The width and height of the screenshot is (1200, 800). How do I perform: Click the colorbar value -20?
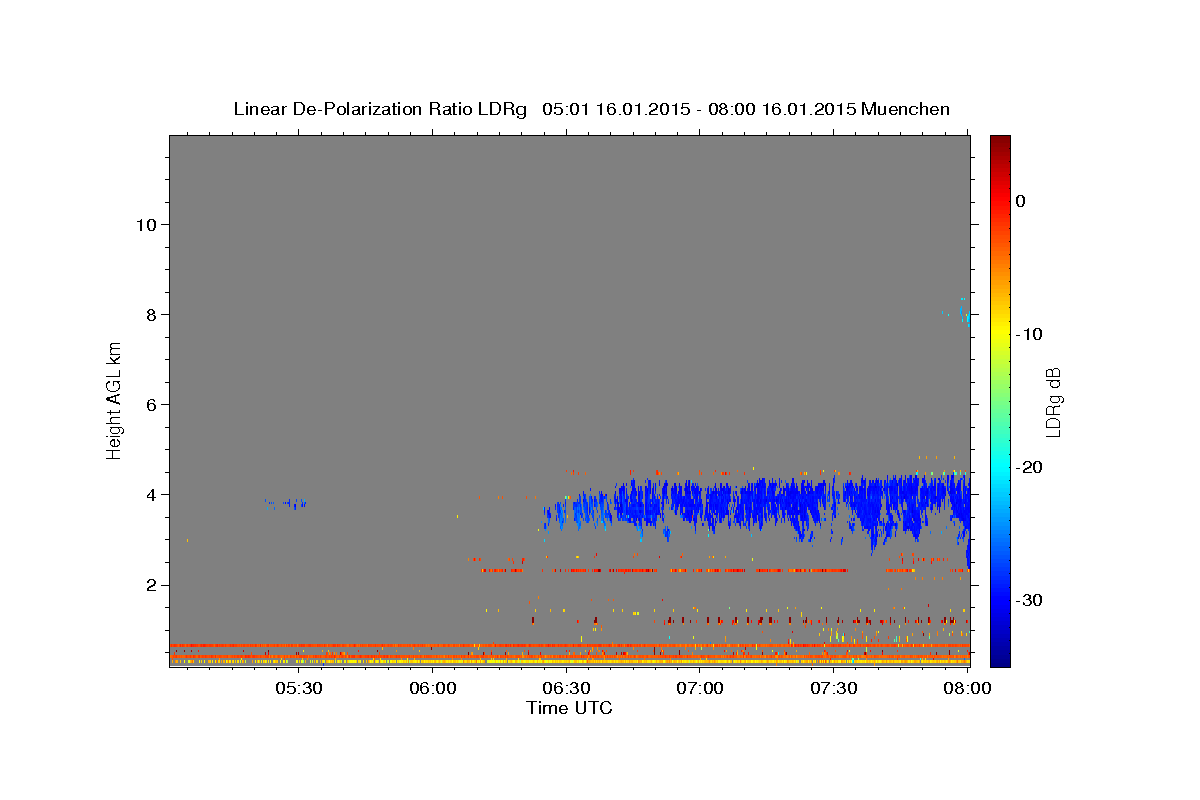[1030, 467]
